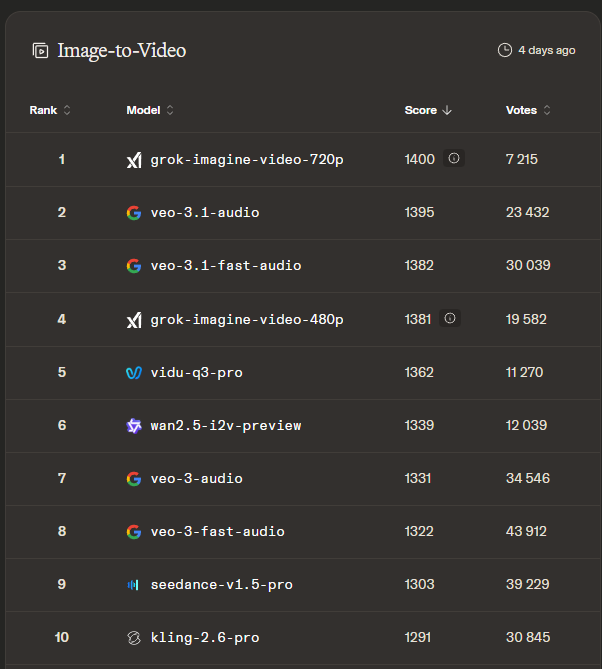Select the veo-3-audio model name
Image resolution: width=602 pixels, height=669 pixels.
coord(196,478)
